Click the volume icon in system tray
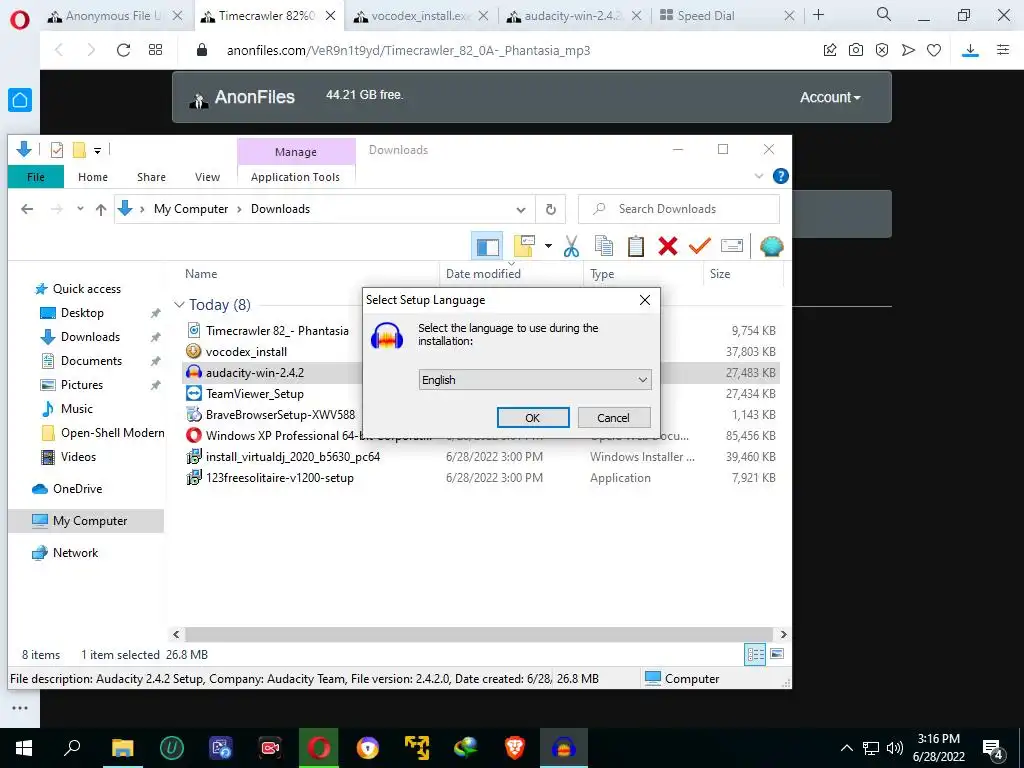Image resolution: width=1024 pixels, height=768 pixels. [895, 748]
